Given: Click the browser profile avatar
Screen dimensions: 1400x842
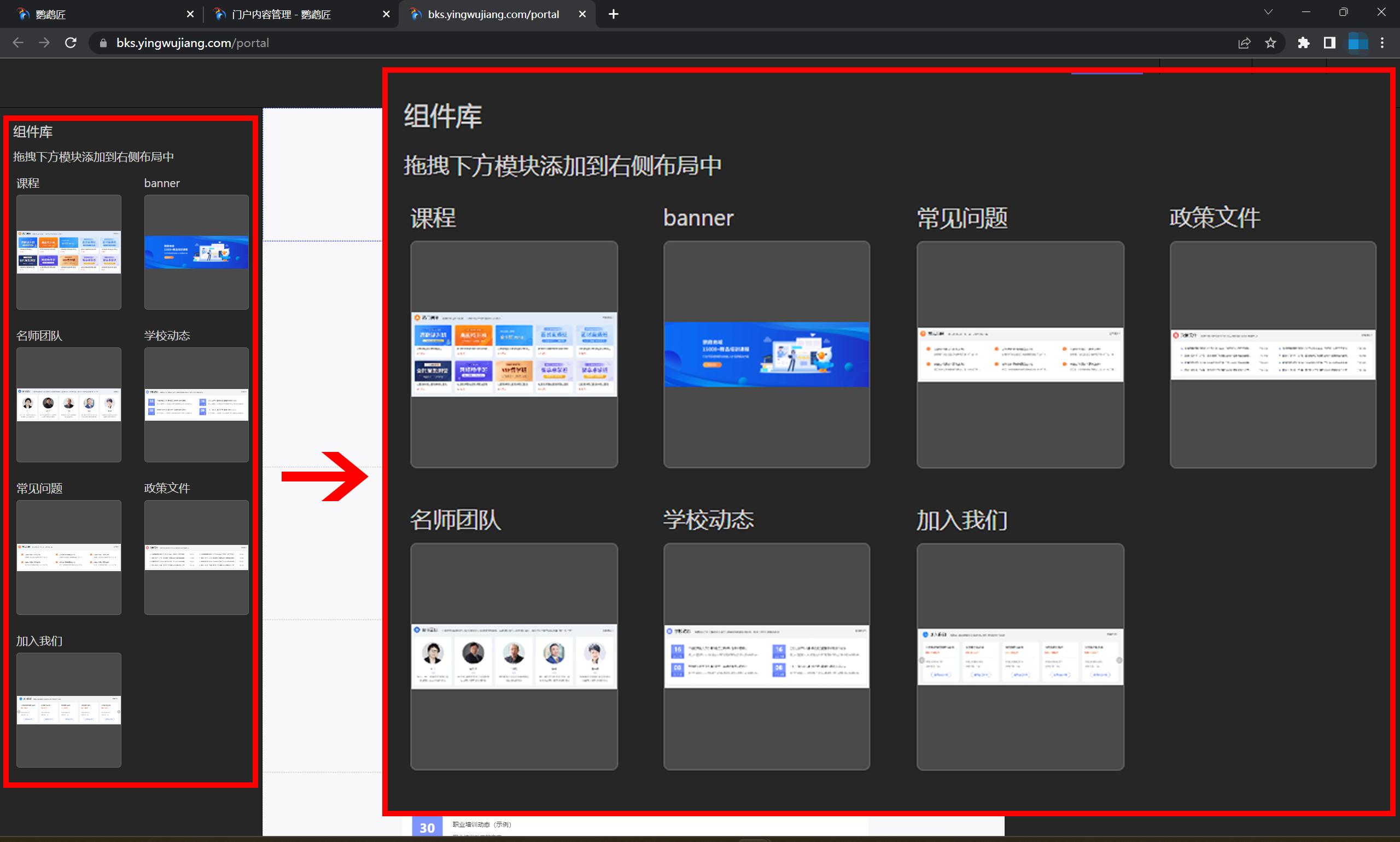Looking at the screenshot, I should click(x=1358, y=43).
